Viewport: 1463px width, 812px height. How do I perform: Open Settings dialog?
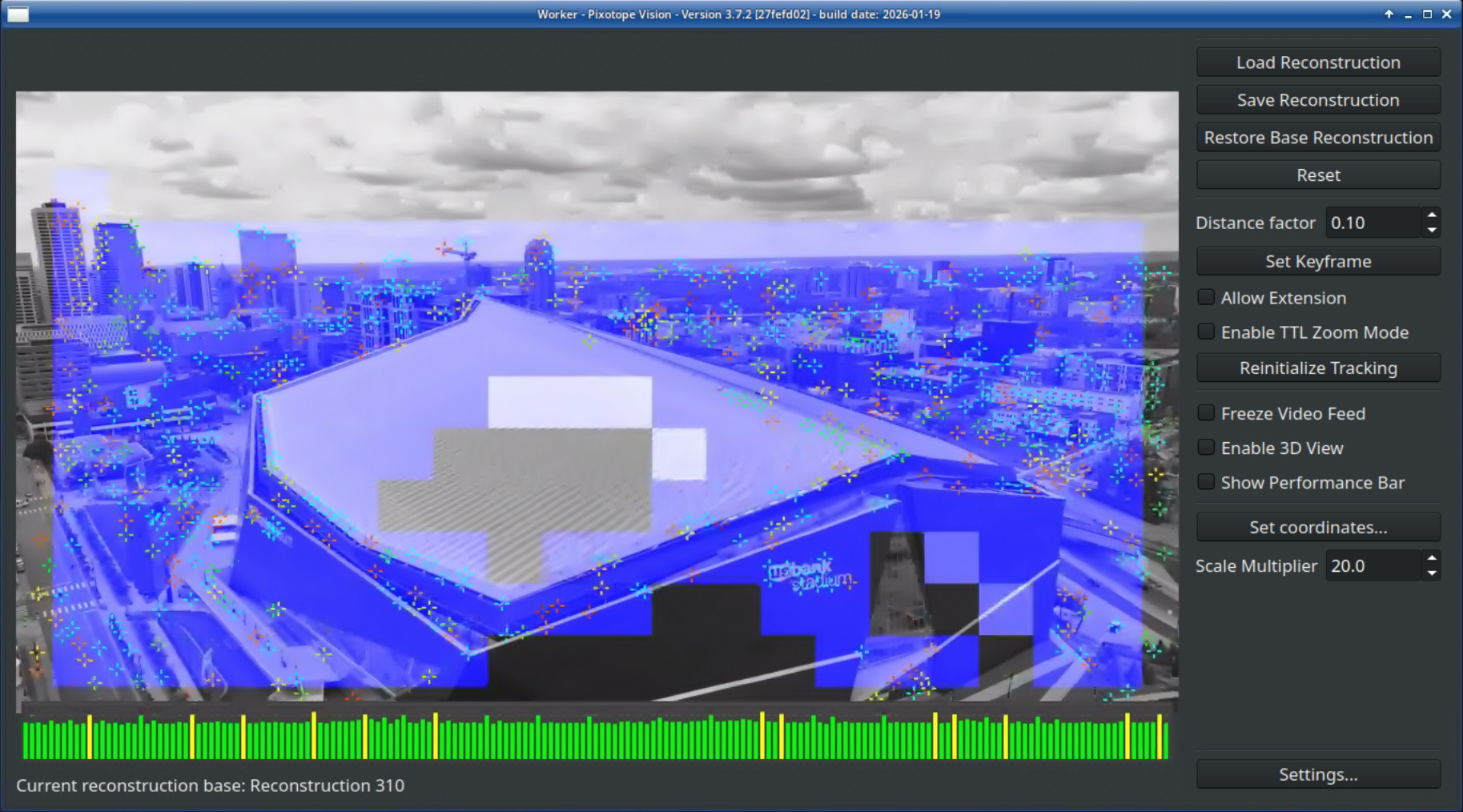click(x=1318, y=774)
